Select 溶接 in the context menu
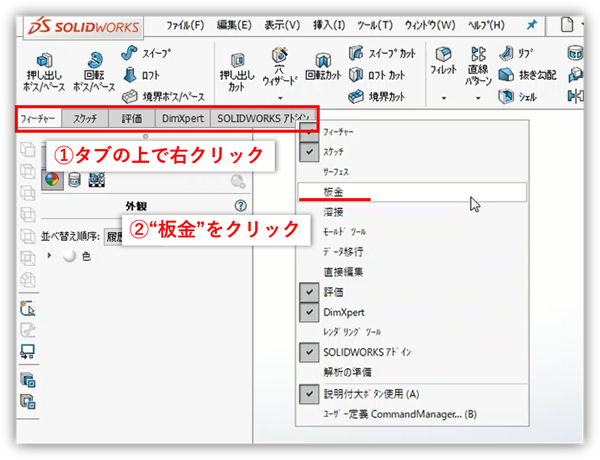 [x=412, y=212]
